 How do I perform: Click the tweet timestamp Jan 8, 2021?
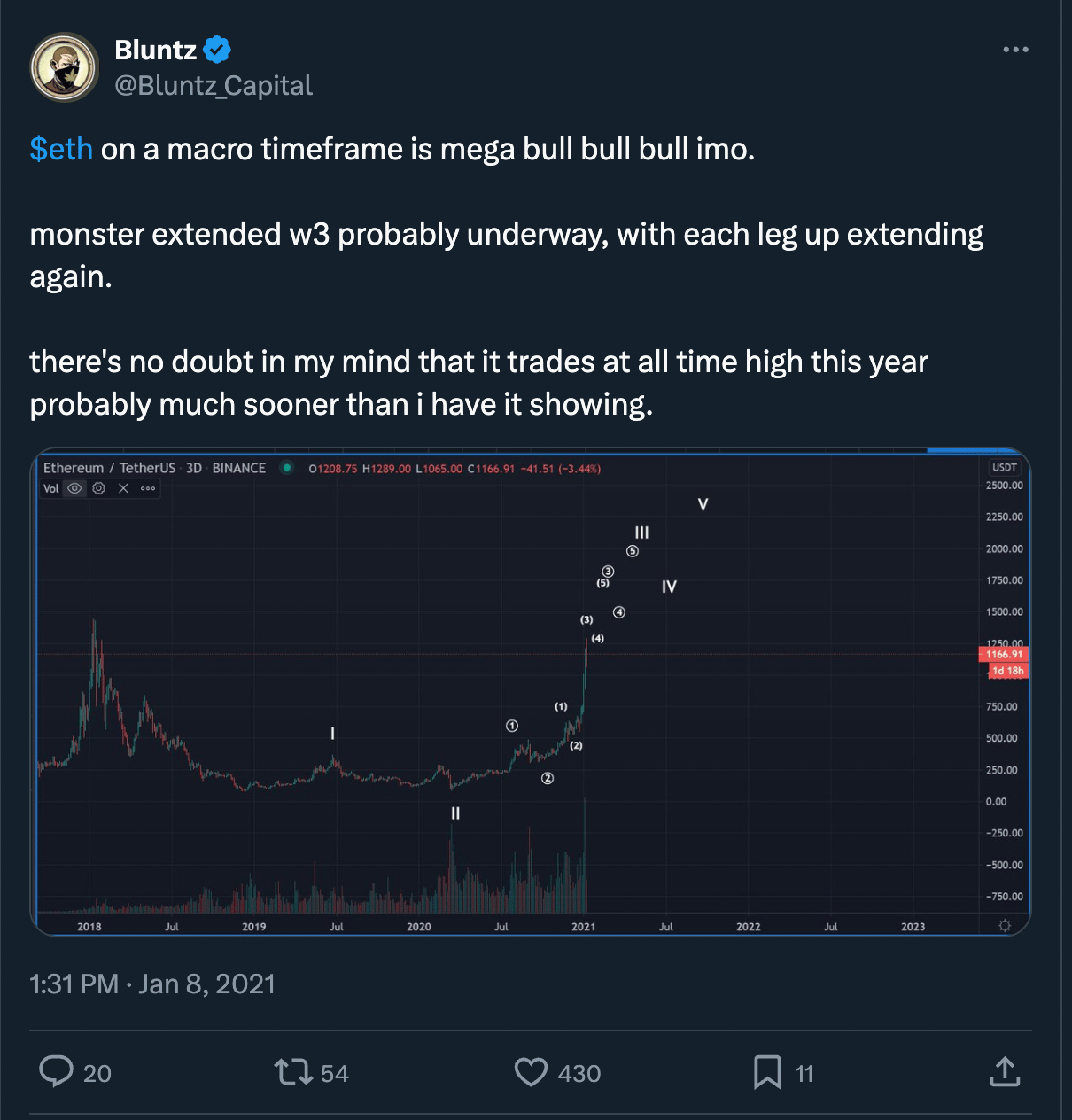coord(152,984)
